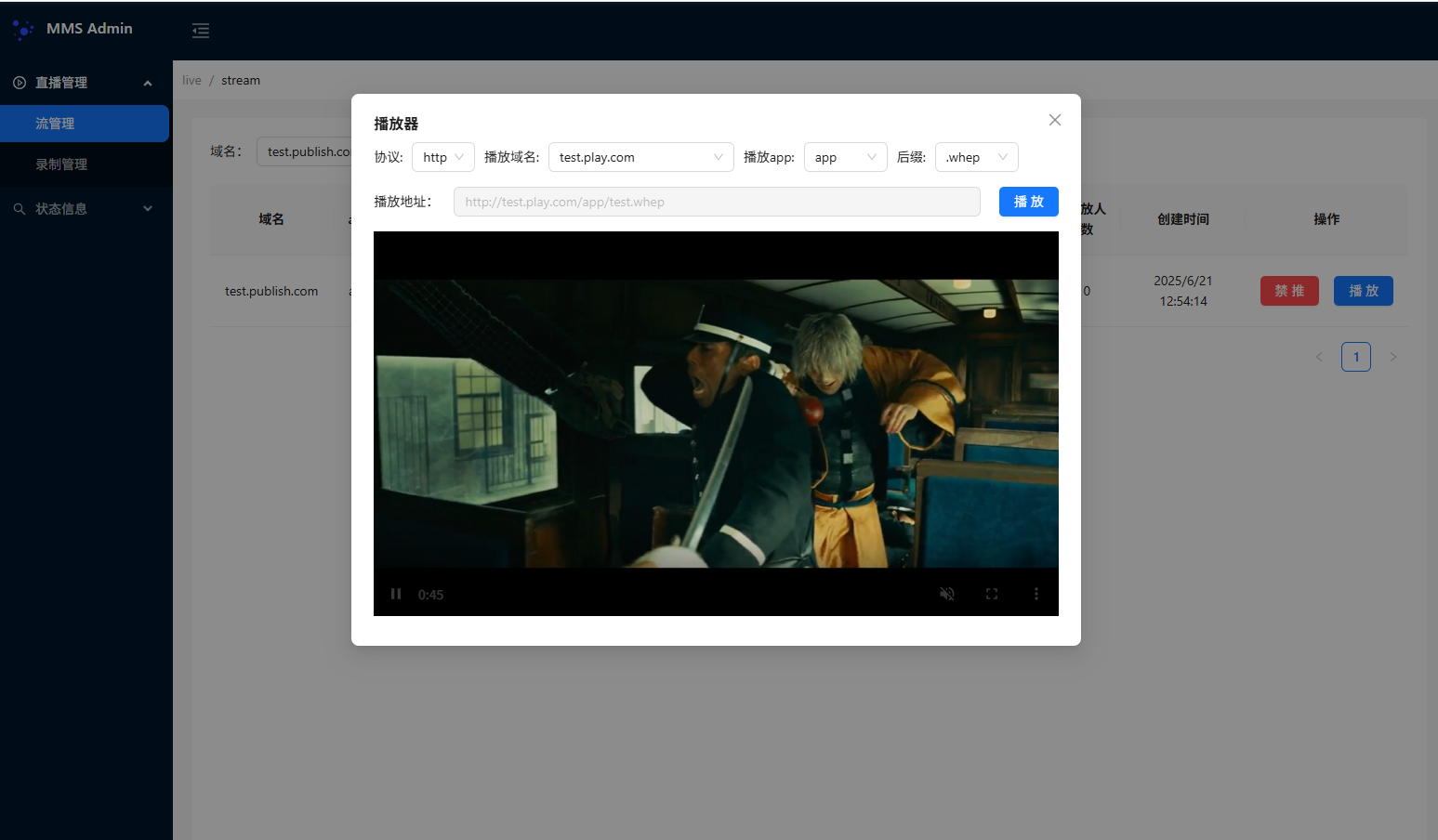Click the 创建时间 column header

pyautogui.click(x=1183, y=219)
